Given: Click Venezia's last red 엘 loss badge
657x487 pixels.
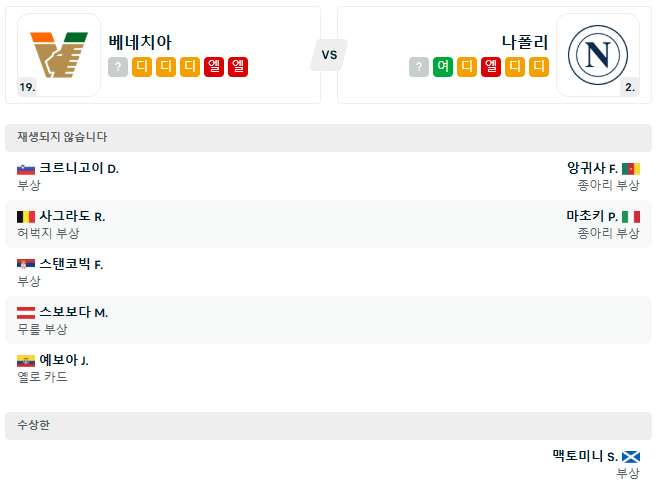Looking at the screenshot, I should tap(238, 67).
